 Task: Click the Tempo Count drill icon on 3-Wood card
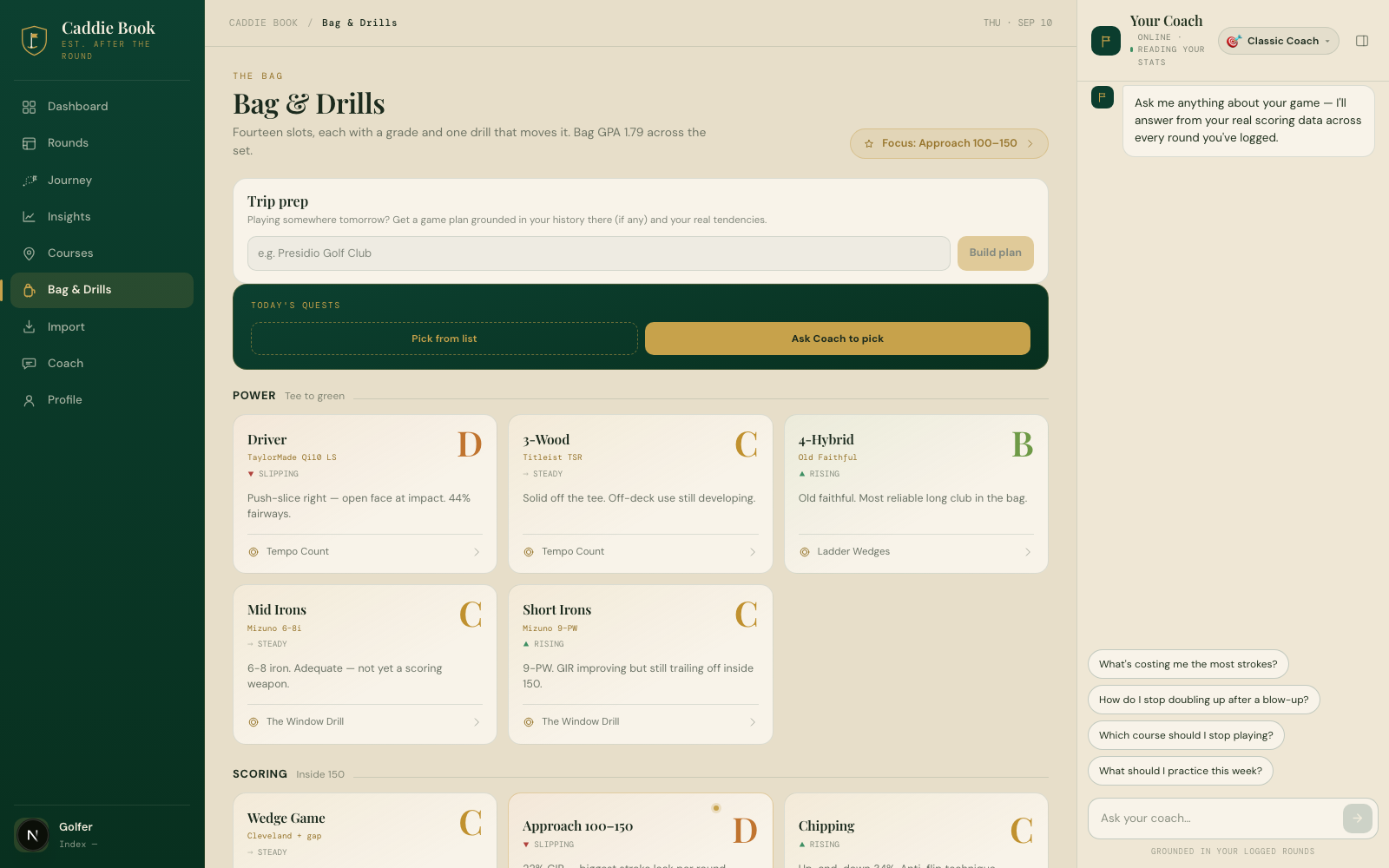click(529, 552)
